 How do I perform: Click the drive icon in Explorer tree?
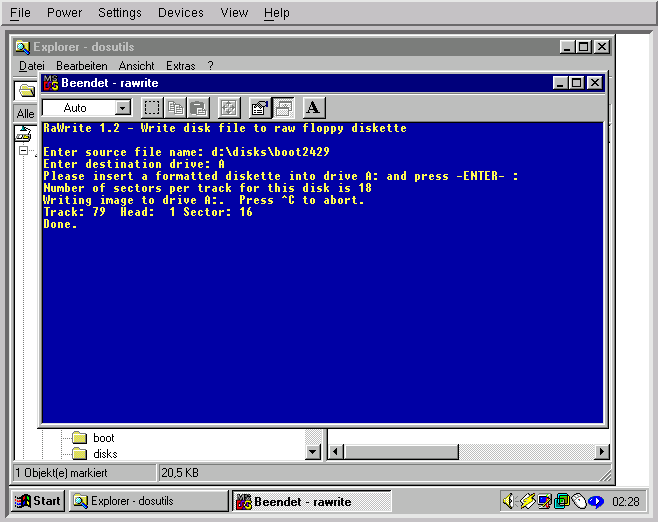click(x=24, y=134)
